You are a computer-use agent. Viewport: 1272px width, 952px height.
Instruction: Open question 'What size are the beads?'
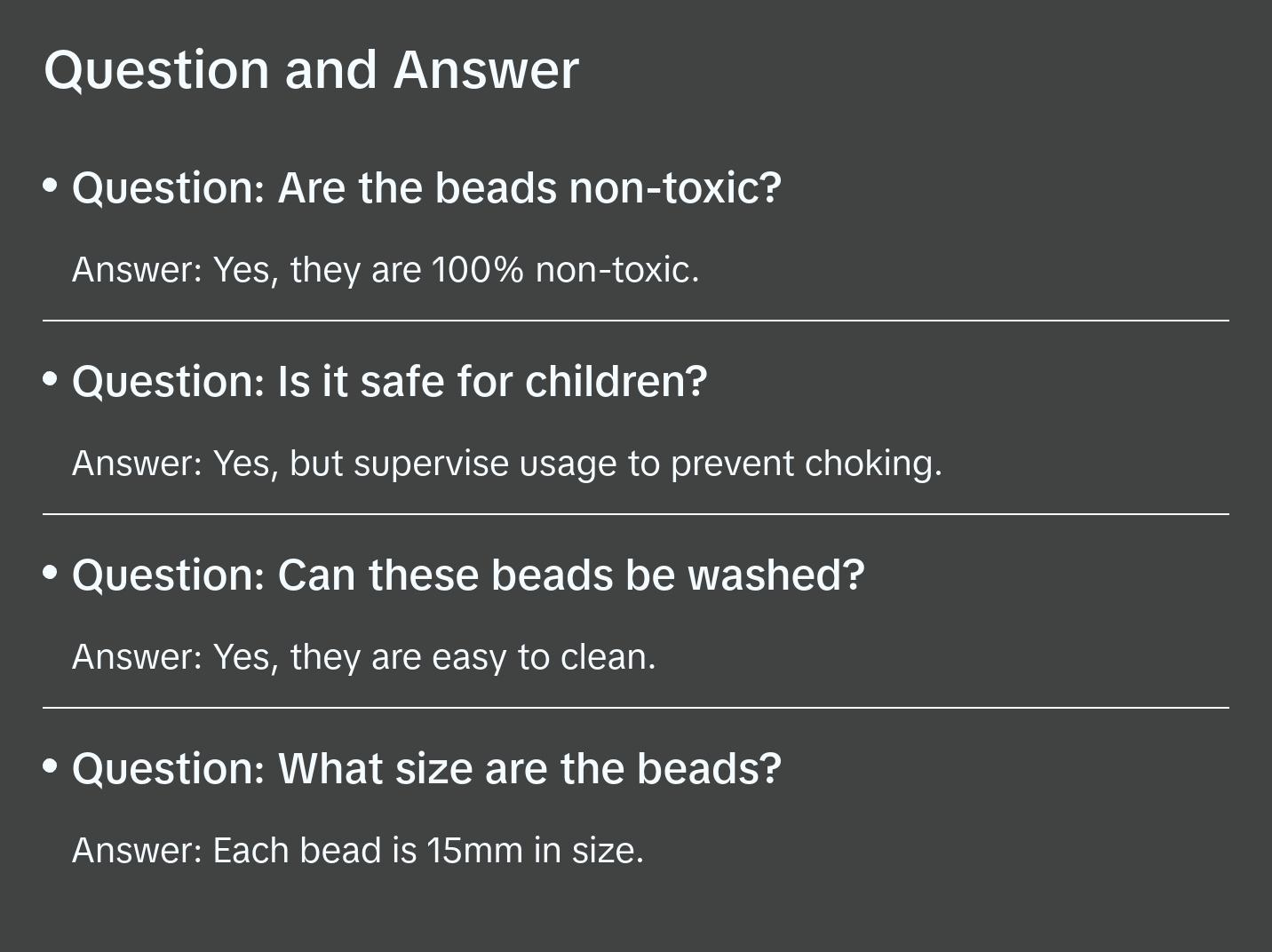[x=426, y=769]
